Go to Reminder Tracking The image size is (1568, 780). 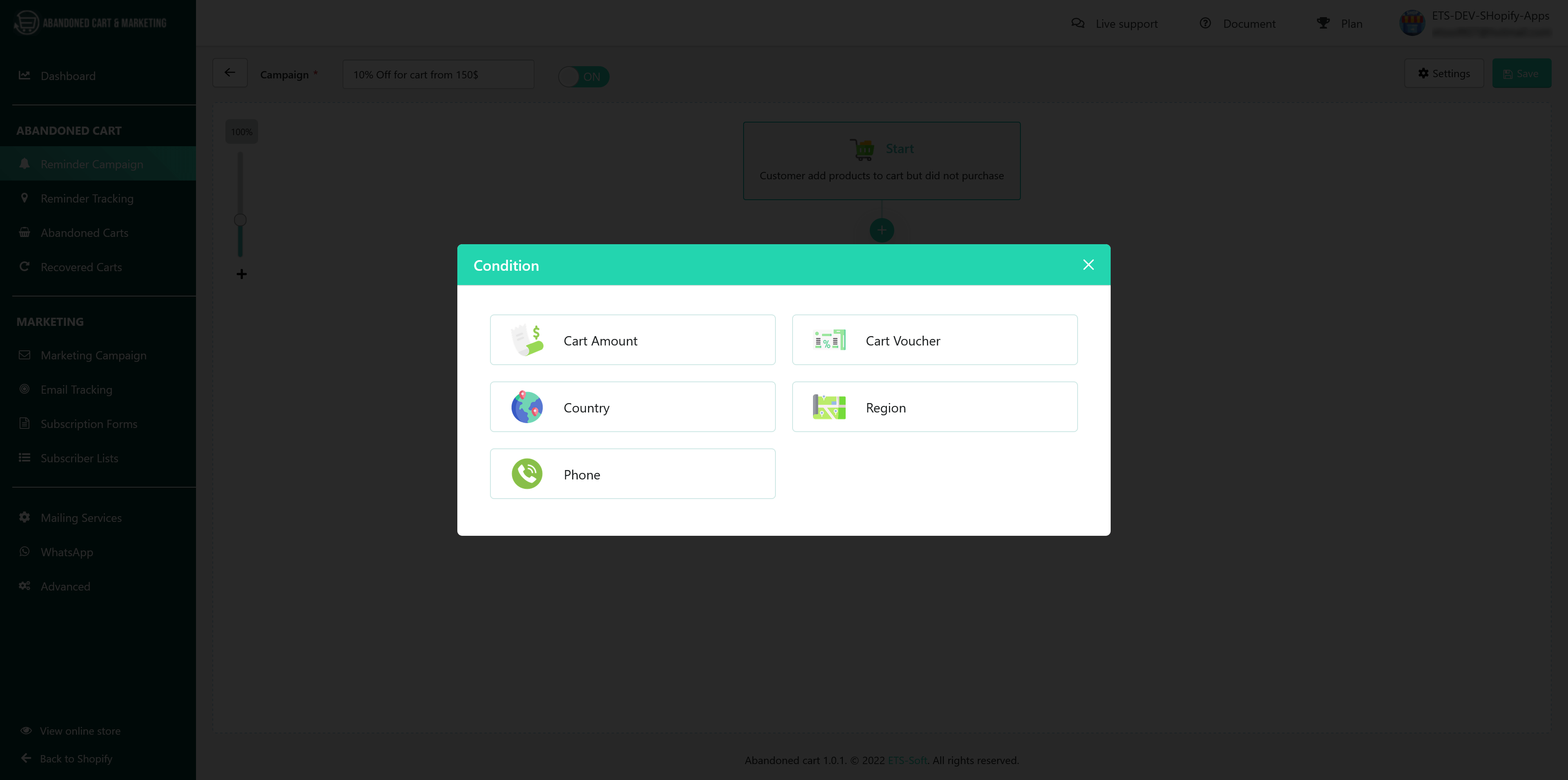[x=98, y=198]
